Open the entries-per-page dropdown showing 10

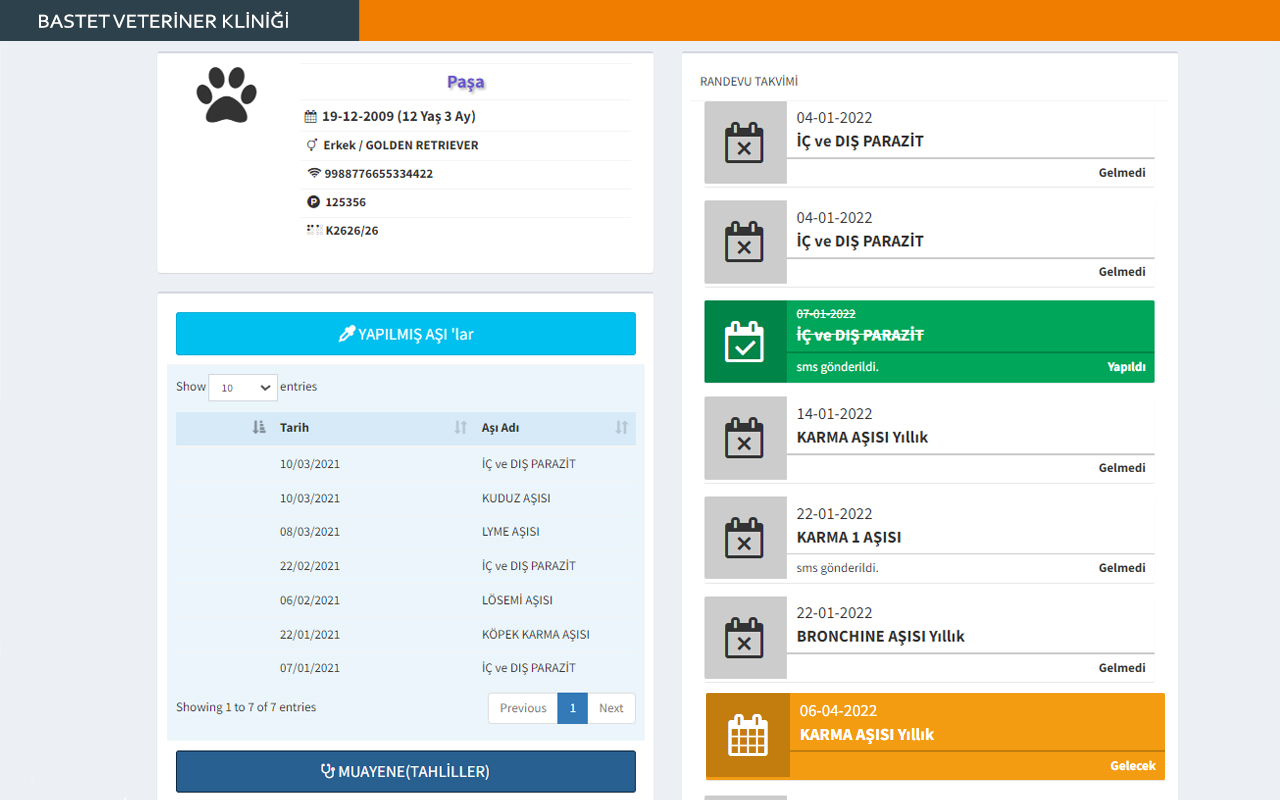[x=243, y=387]
